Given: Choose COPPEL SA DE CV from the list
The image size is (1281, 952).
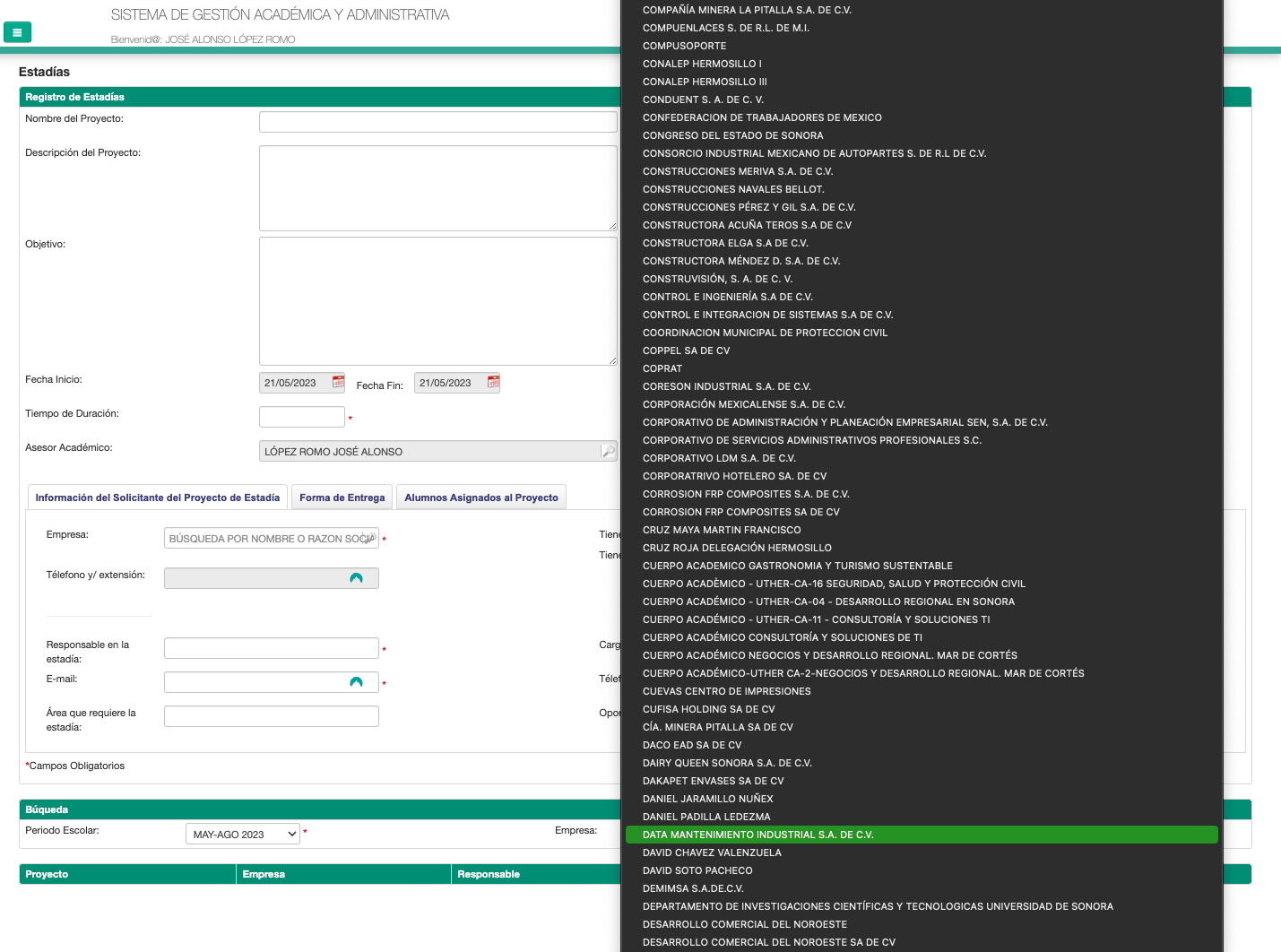Looking at the screenshot, I should coord(686,351).
